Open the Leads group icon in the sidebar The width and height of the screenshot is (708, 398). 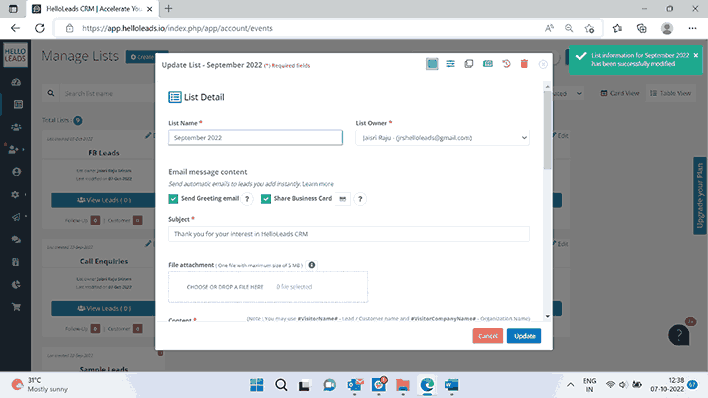[x=16, y=127]
